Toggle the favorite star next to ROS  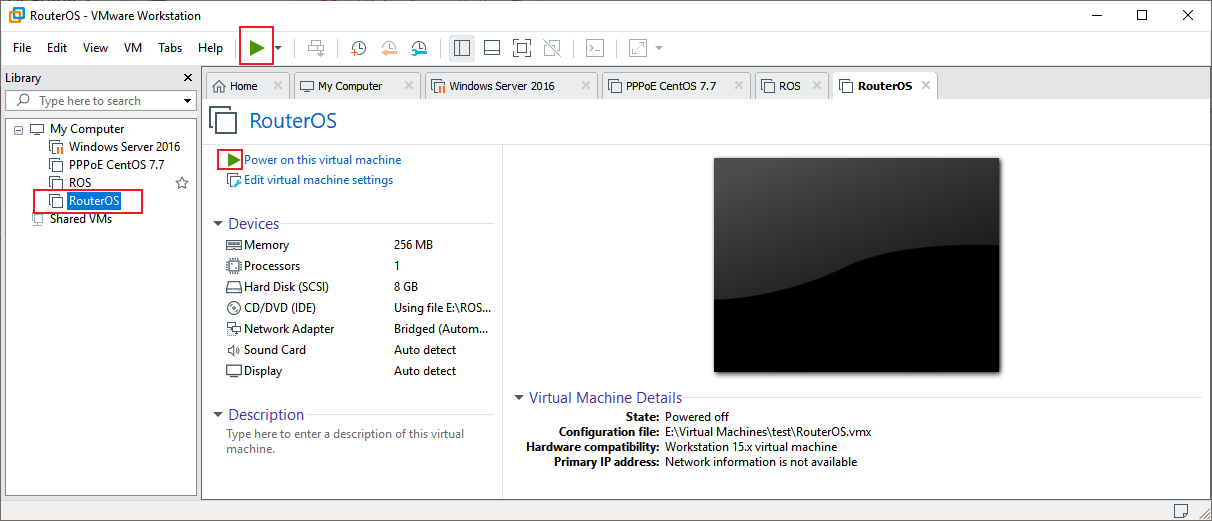click(x=182, y=183)
